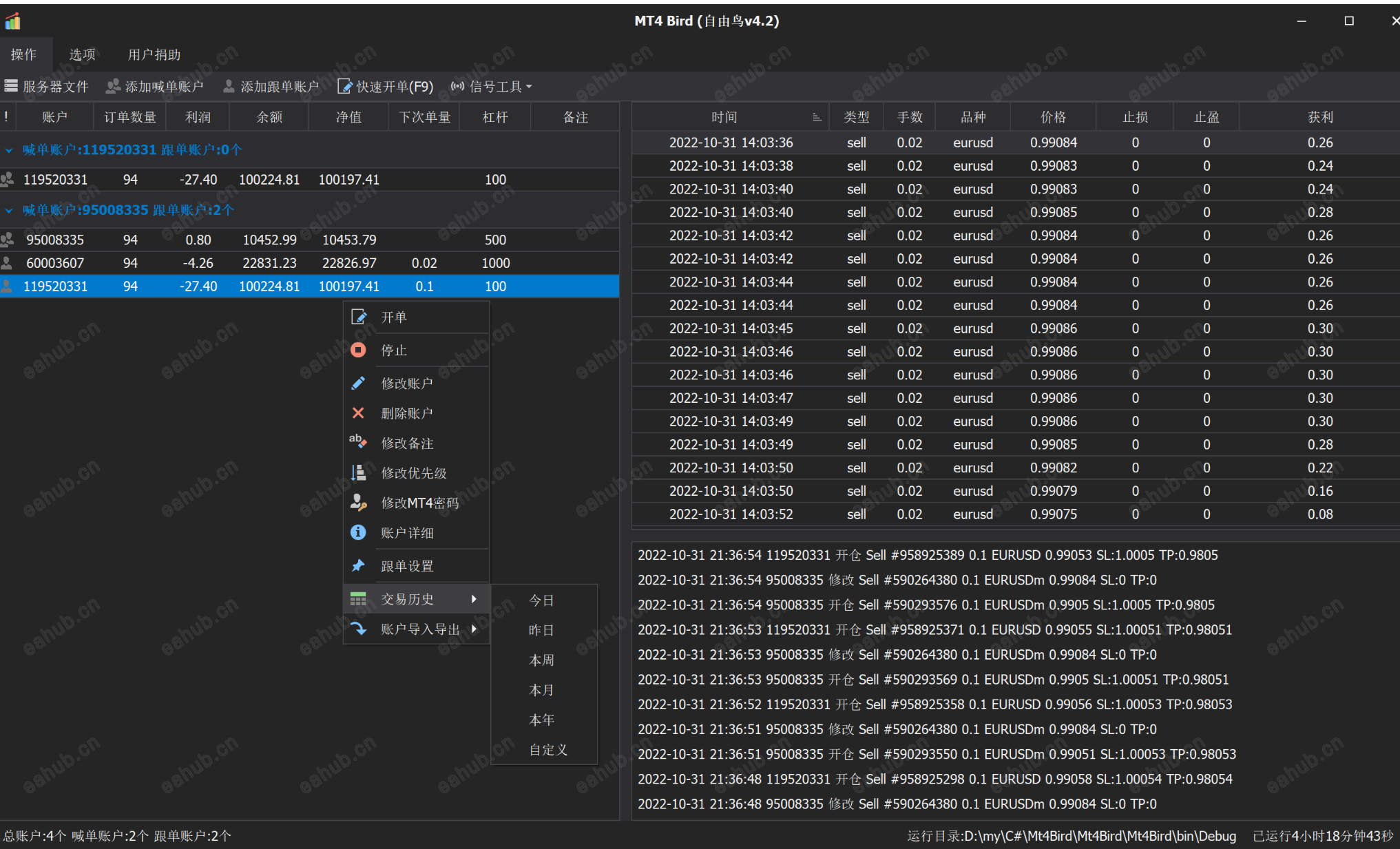
Task: Click the pencil icon next to 开单
Action: (x=358, y=317)
